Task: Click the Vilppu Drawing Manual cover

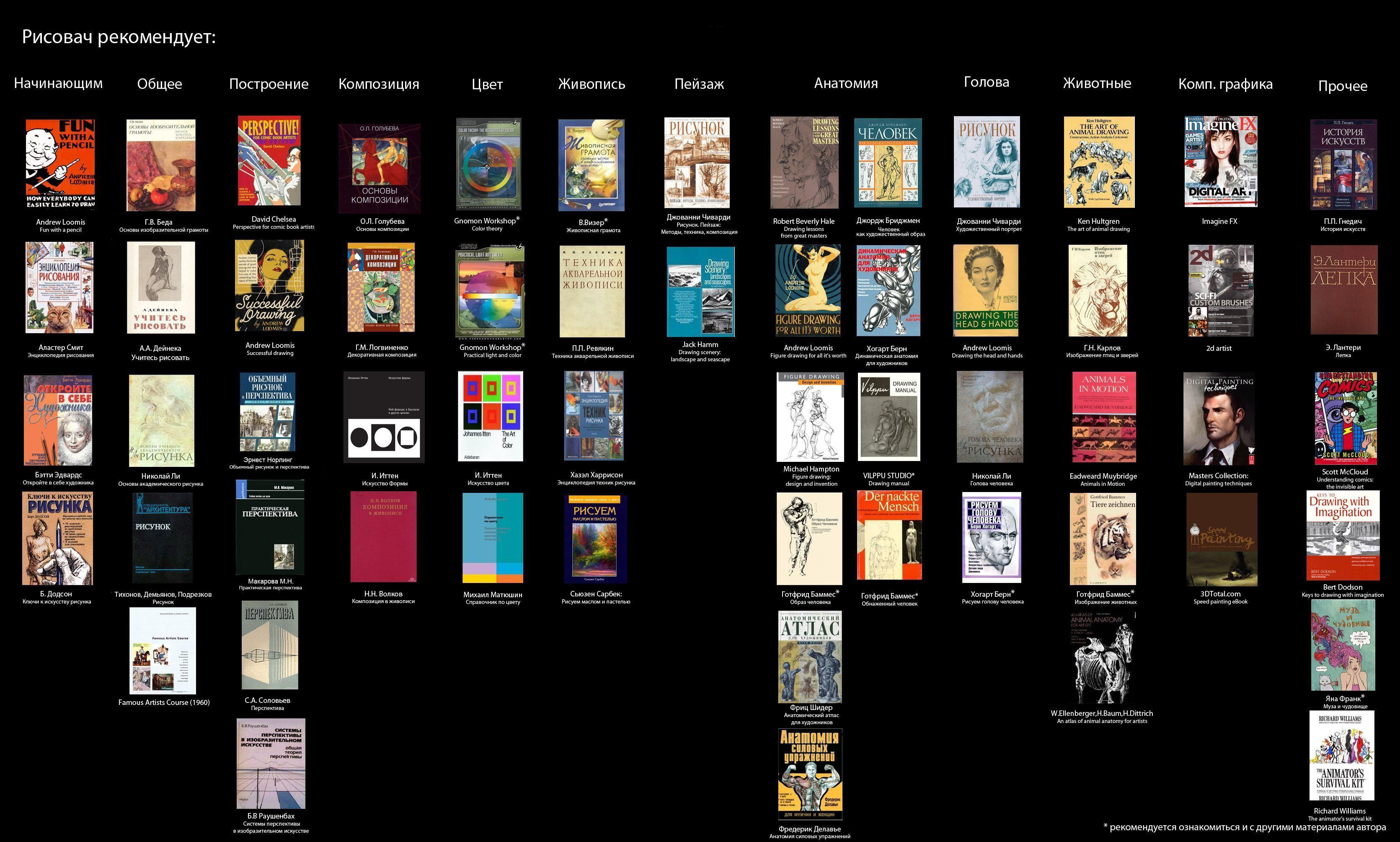Action: 889,417
